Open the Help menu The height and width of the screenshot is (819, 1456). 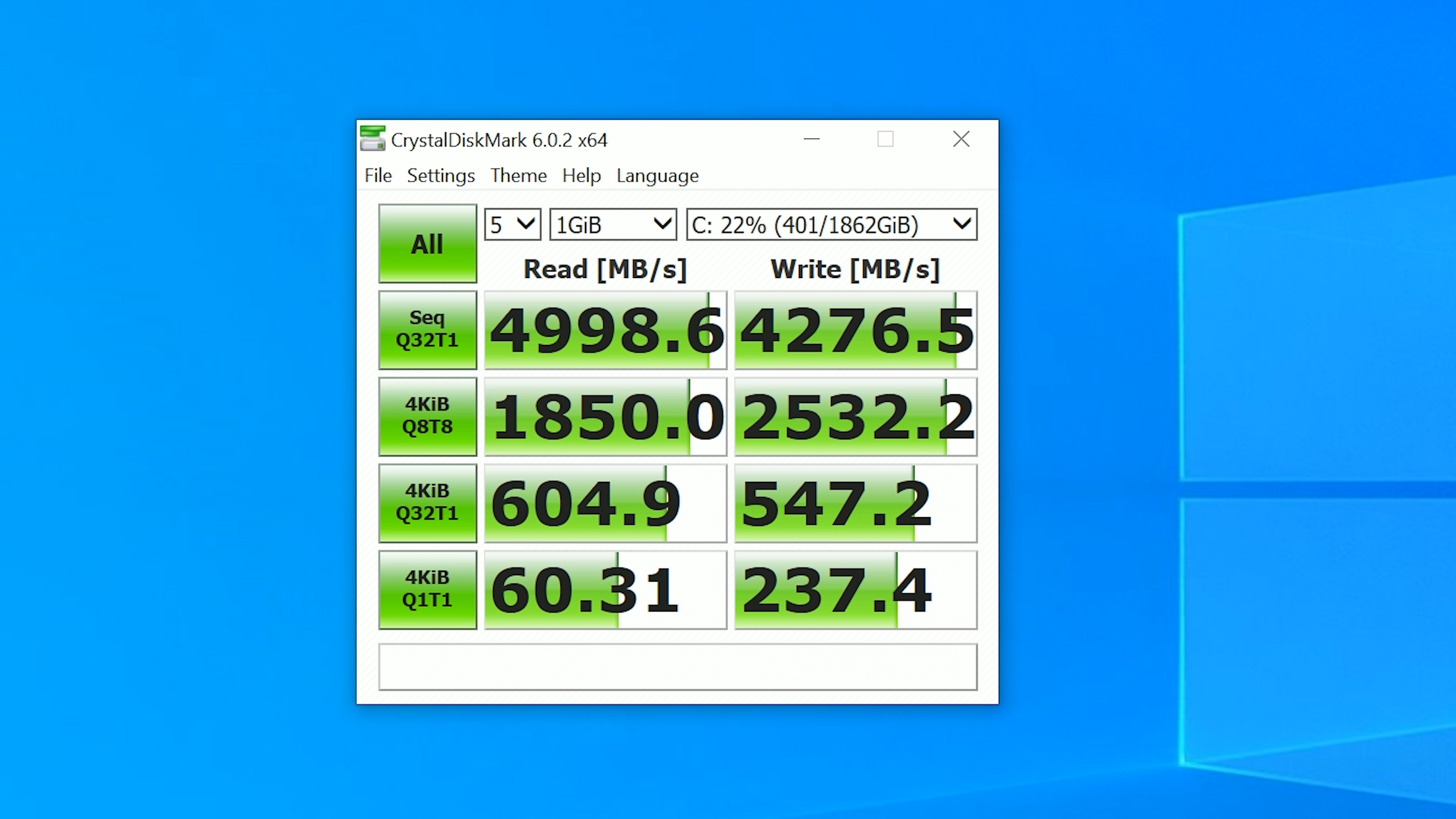point(581,176)
